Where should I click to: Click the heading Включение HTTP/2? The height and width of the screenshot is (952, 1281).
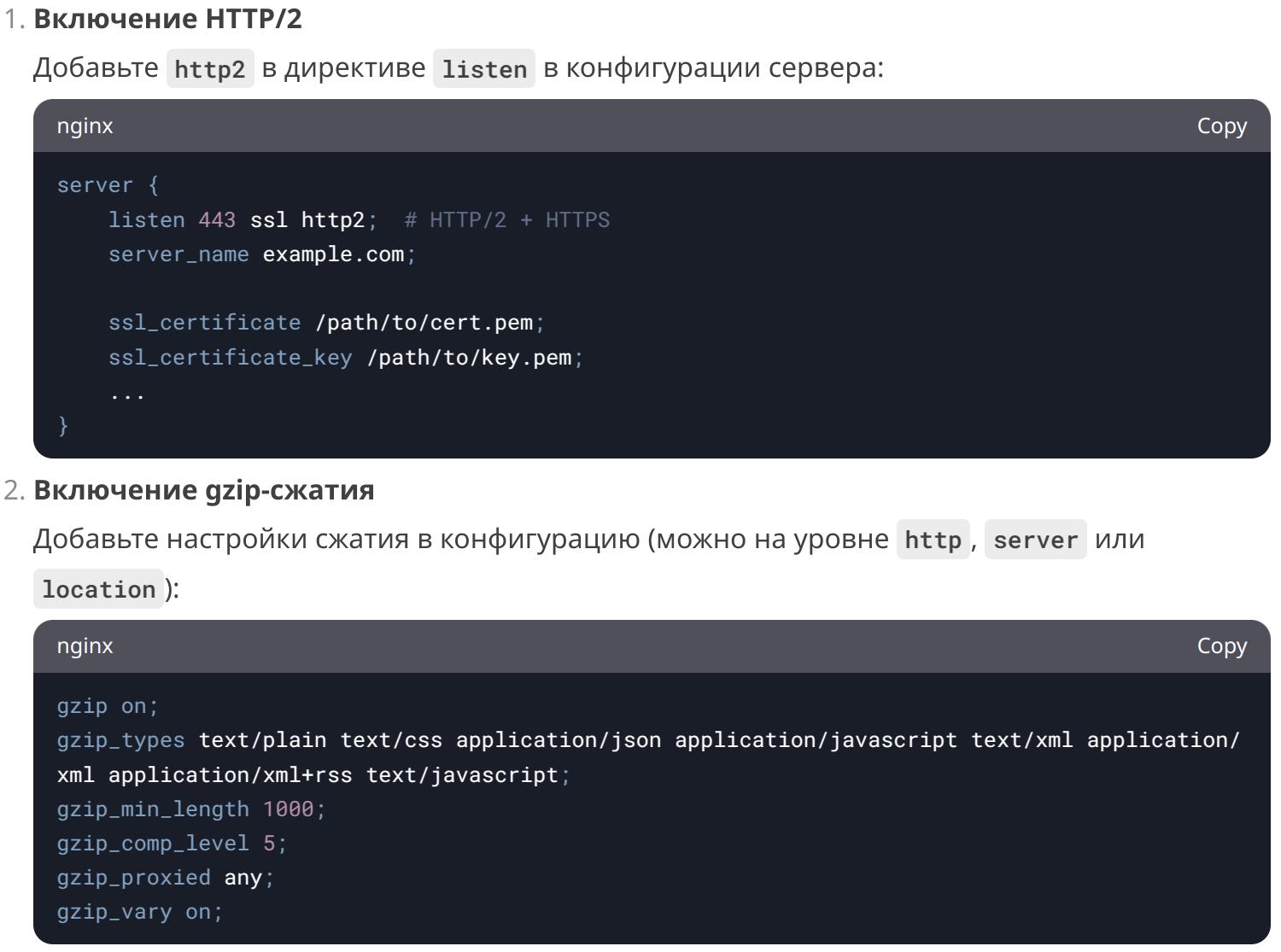tap(167, 19)
